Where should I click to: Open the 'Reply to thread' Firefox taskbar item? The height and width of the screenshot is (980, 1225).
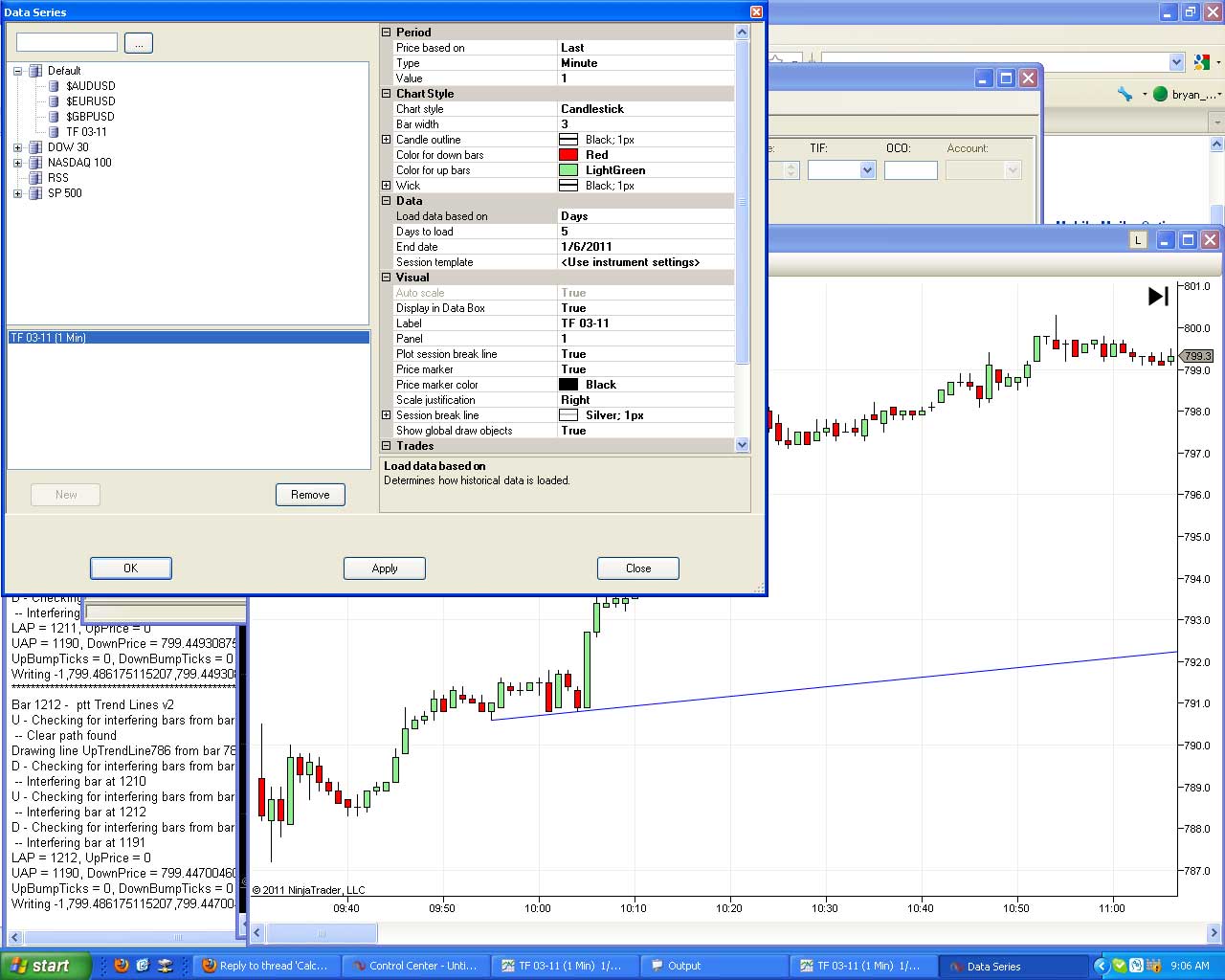[x=265, y=966]
